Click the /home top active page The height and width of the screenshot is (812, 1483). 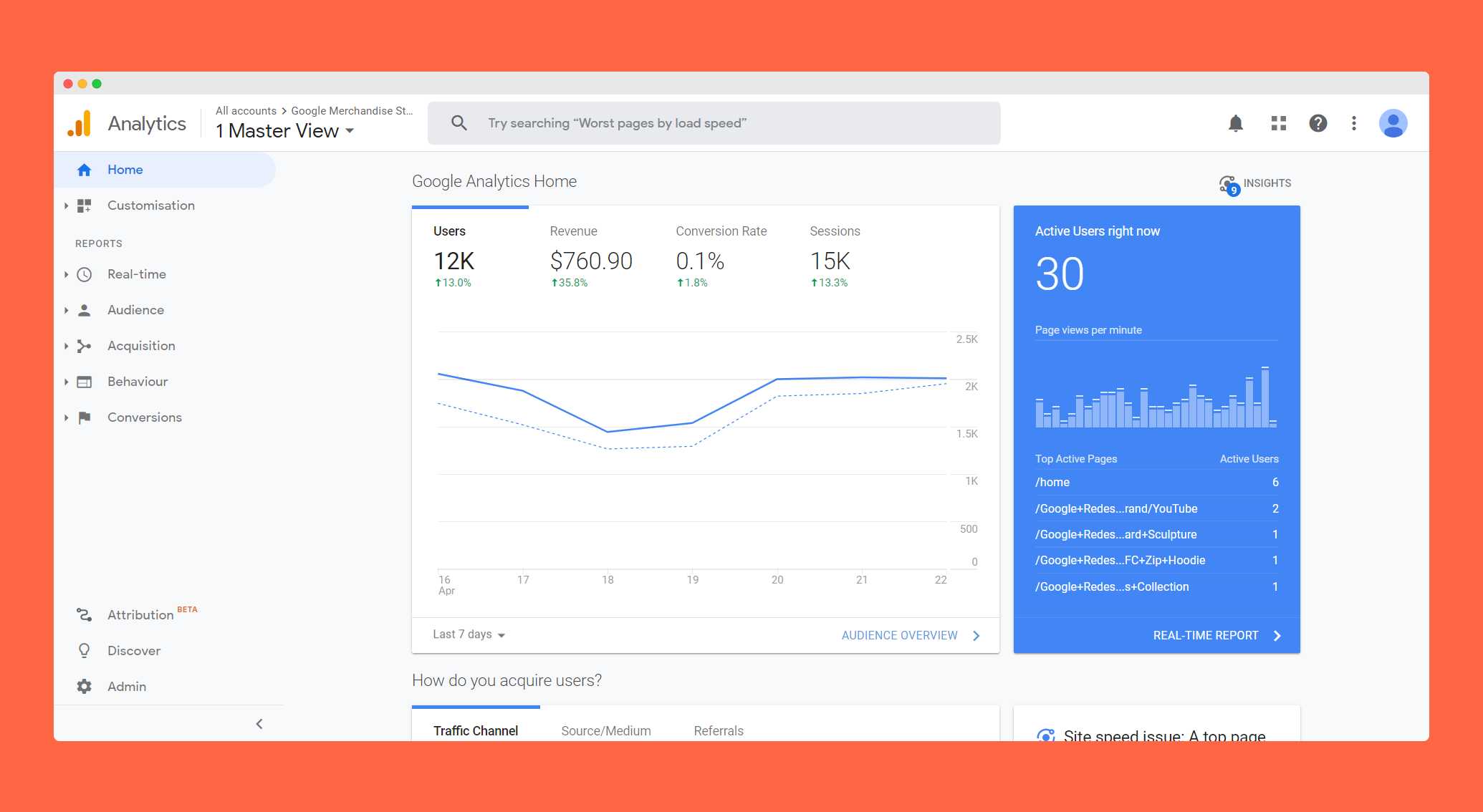point(1156,482)
